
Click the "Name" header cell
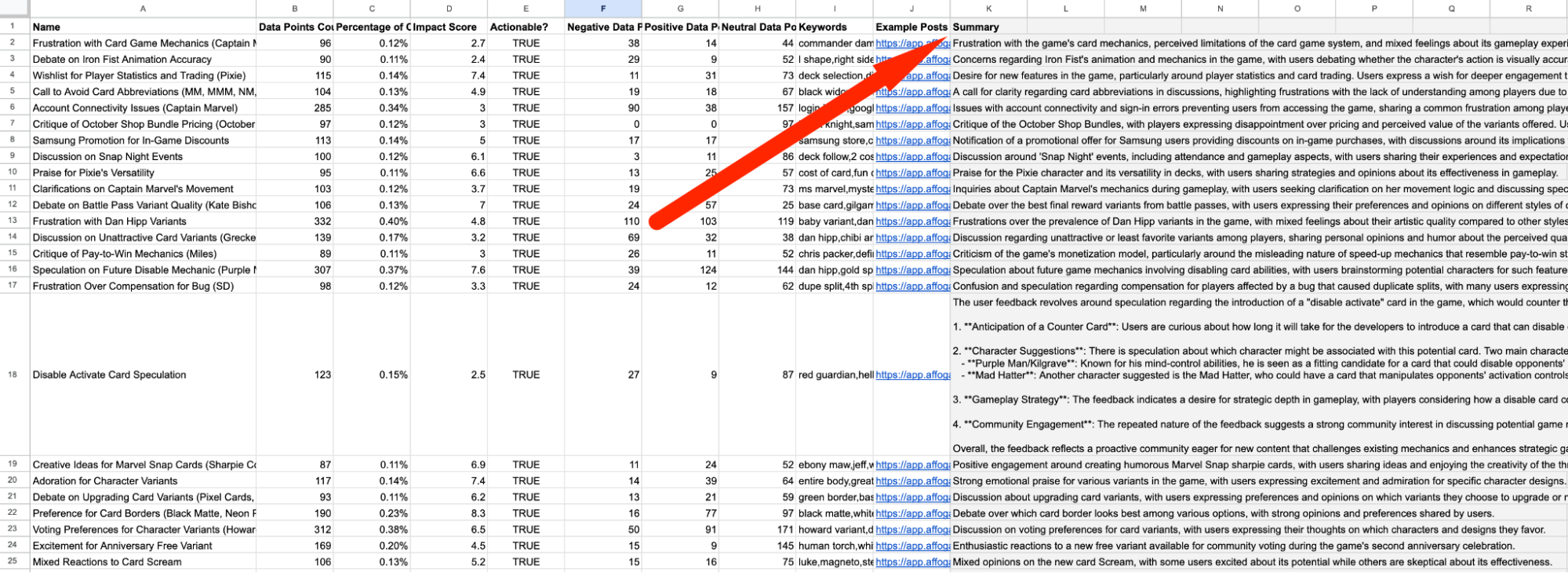tap(143, 27)
